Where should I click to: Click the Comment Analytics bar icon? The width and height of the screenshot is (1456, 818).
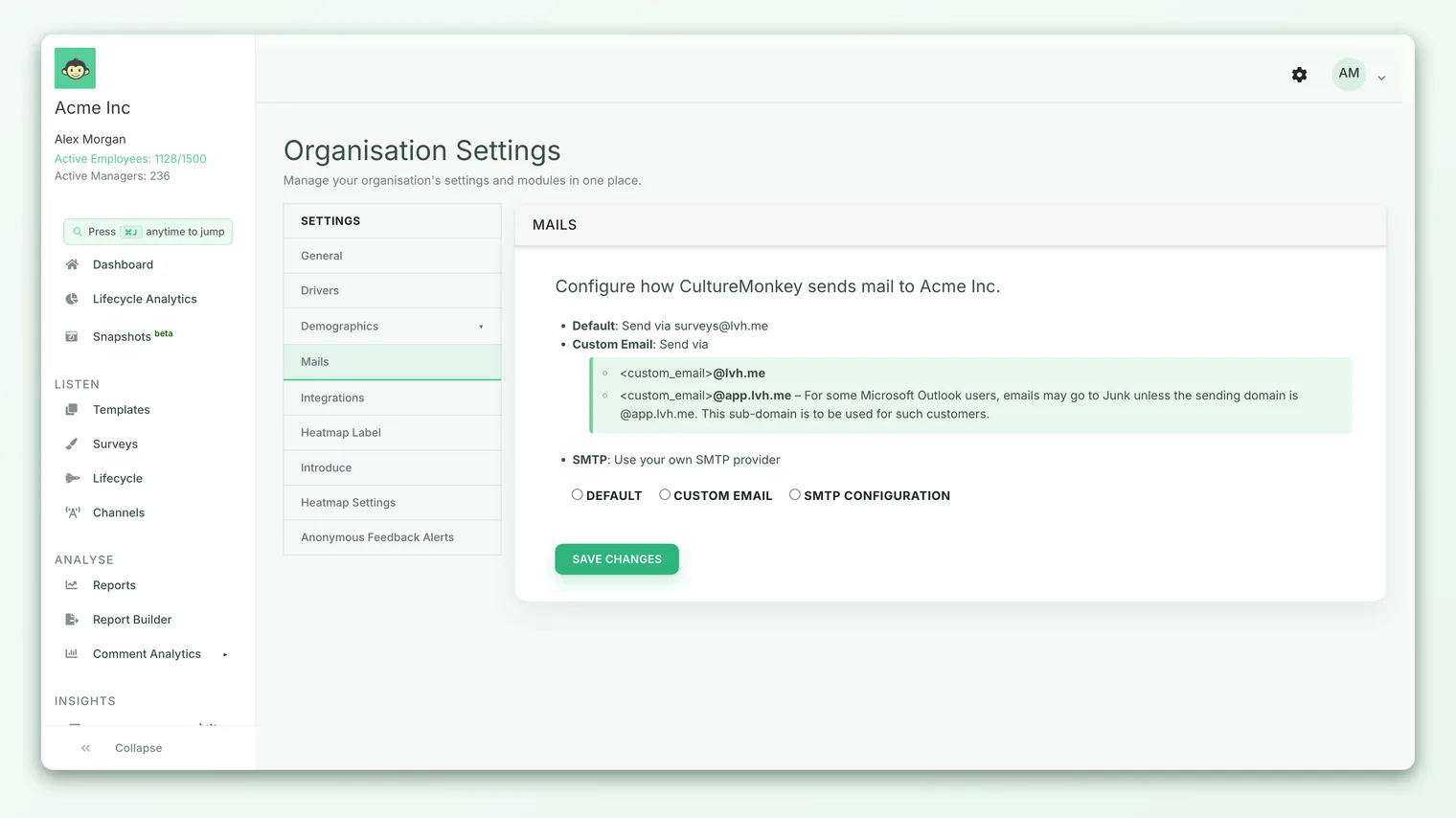click(72, 654)
